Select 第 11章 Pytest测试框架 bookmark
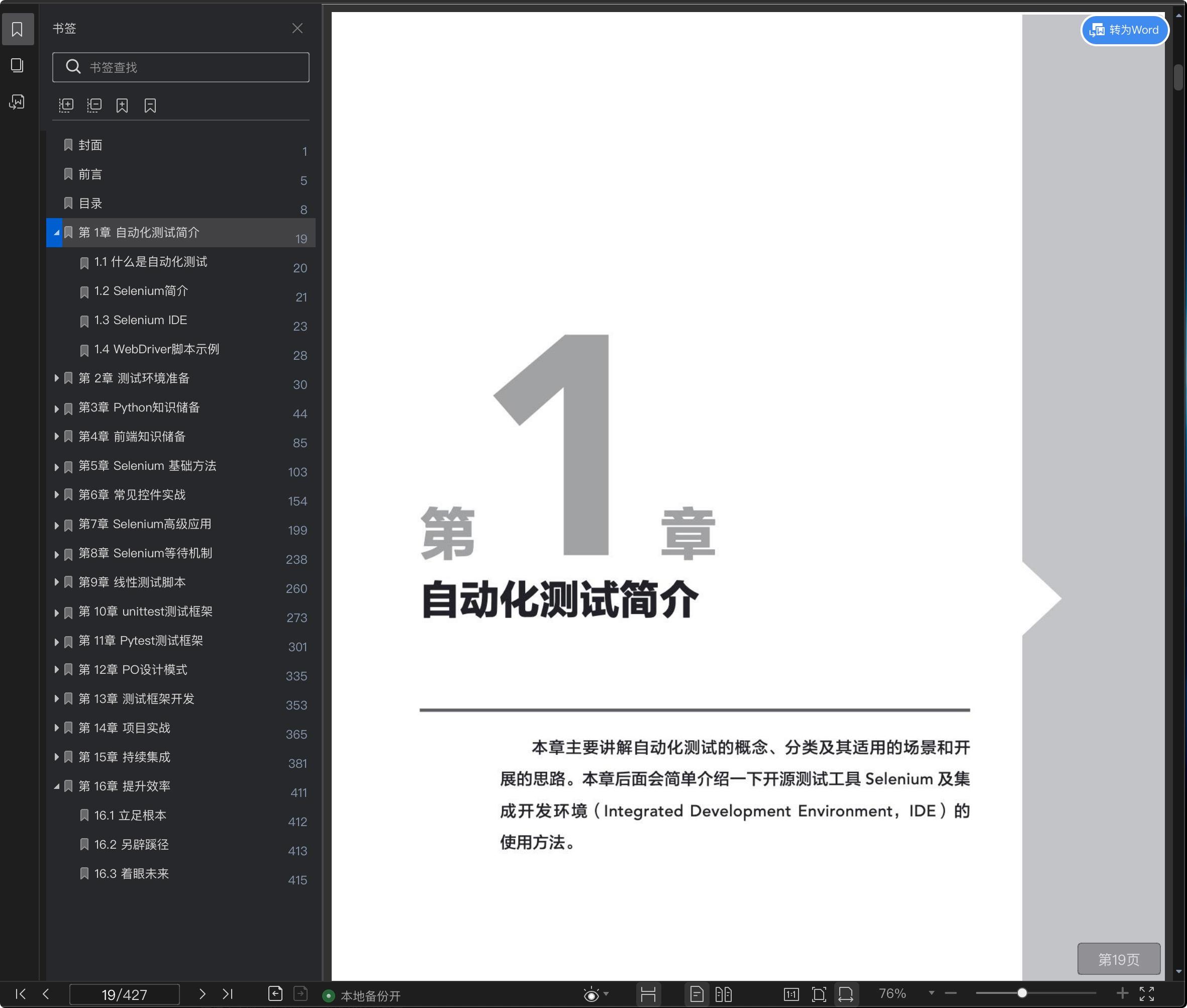The image size is (1187, 1008). pos(180,641)
